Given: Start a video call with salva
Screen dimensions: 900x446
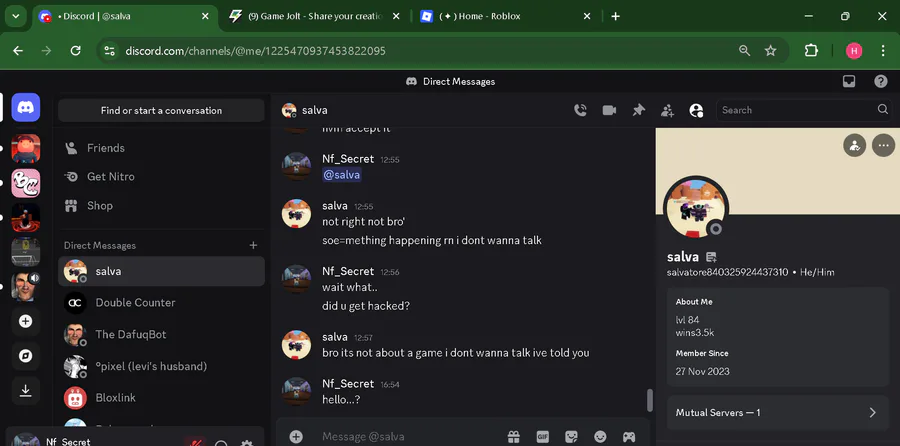Looking at the screenshot, I should click(609, 110).
